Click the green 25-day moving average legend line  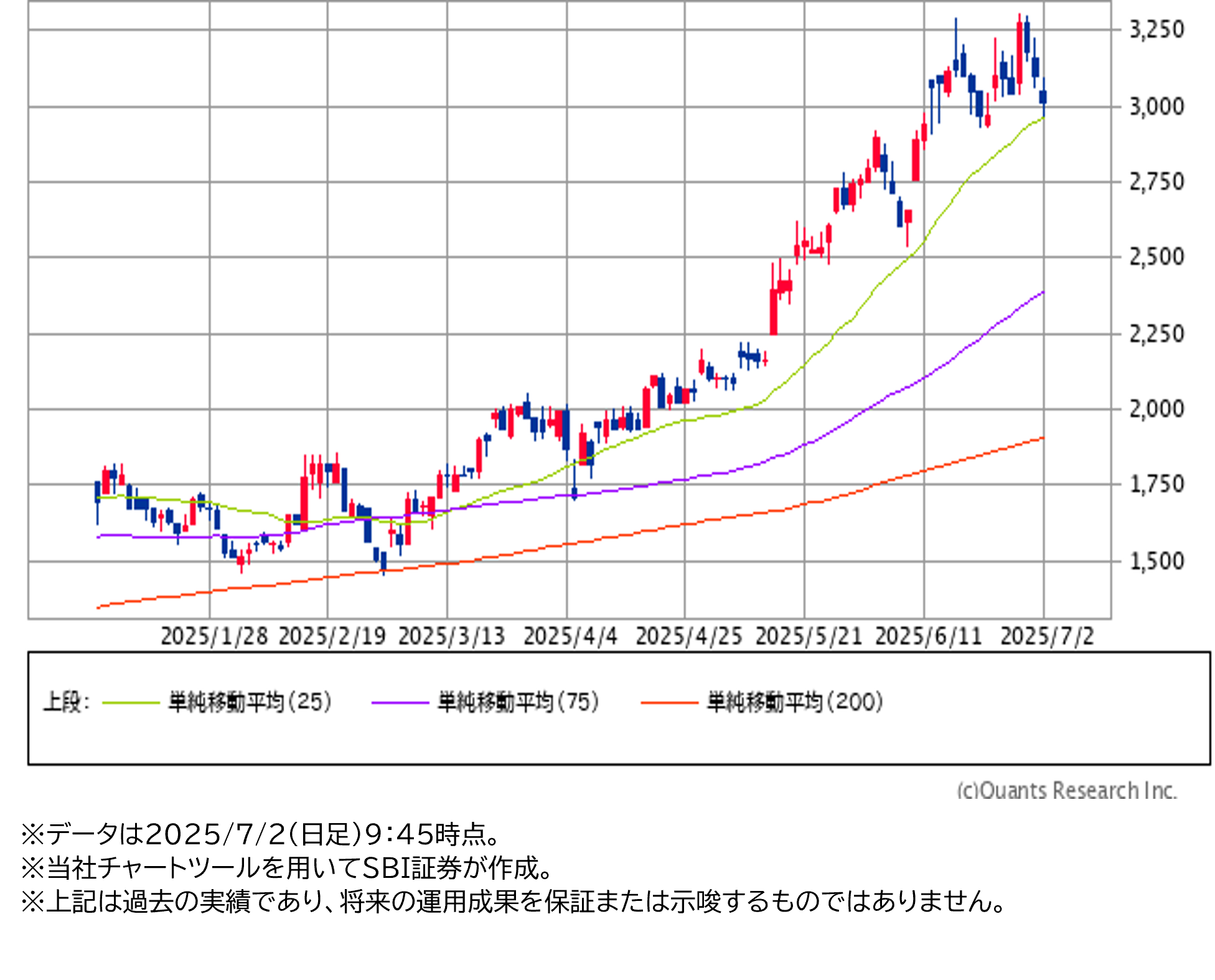click(131, 702)
